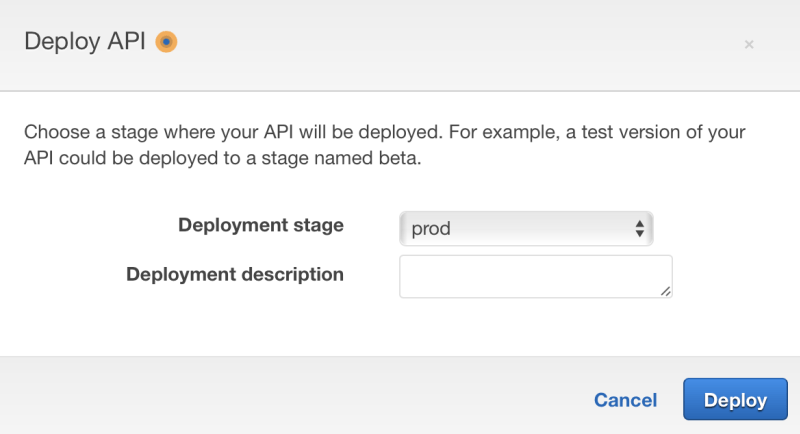Click the downward arrow in the stage selector
Image resolution: width=800 pixels, height=434 pixels.
coord(640,234)
